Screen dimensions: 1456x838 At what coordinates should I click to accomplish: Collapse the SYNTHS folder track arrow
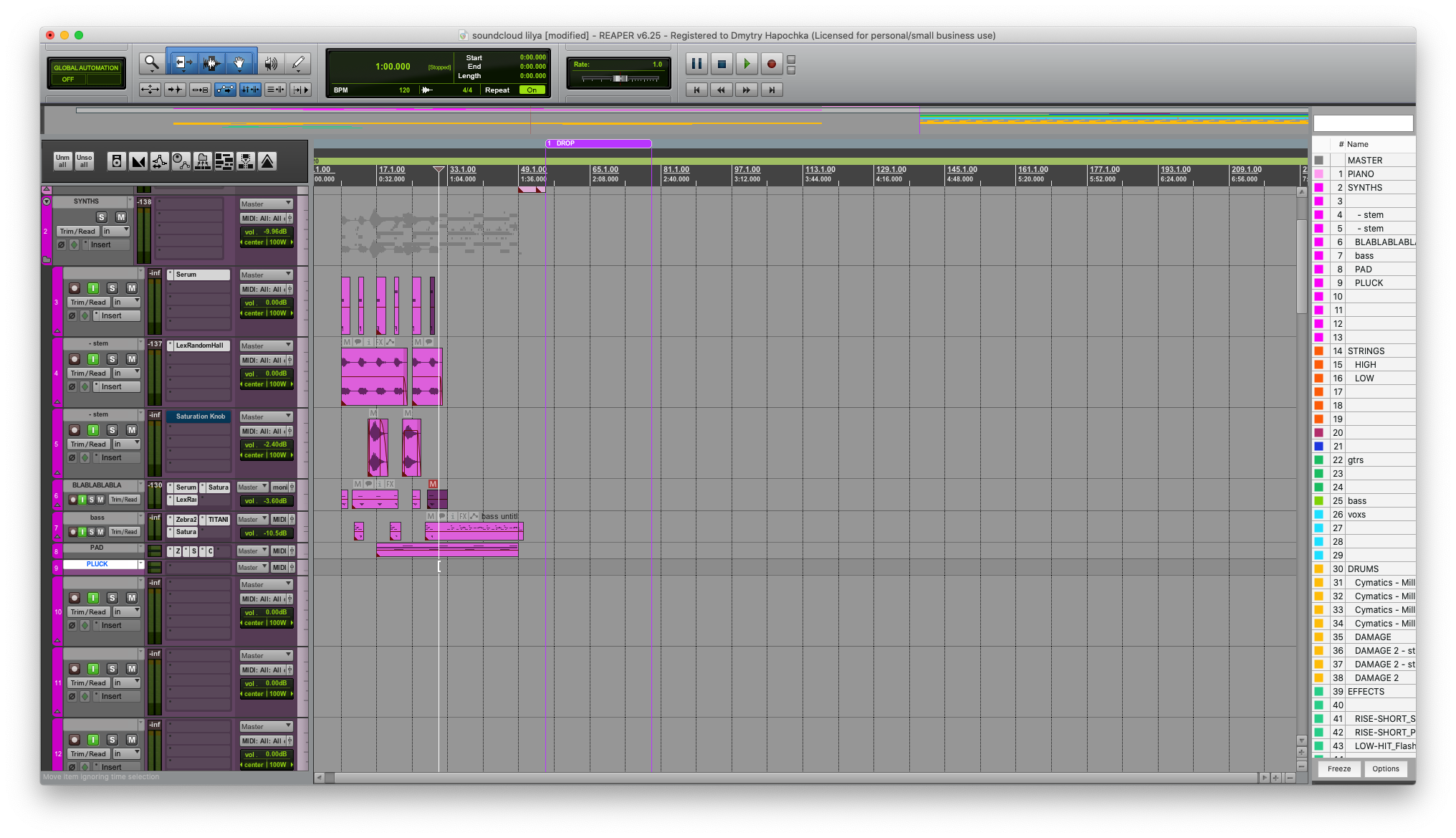coord(47,202)
